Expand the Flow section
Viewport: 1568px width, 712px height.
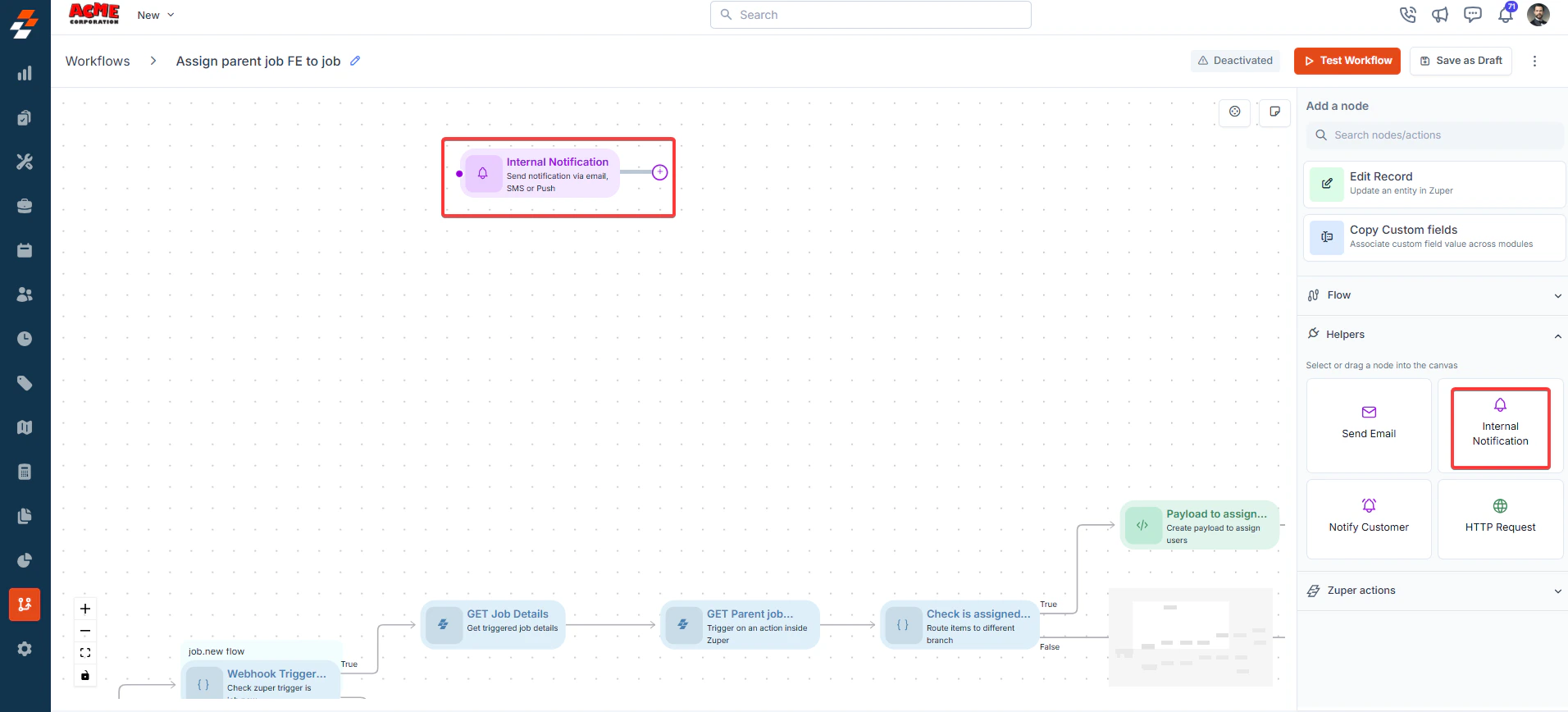1433,295
